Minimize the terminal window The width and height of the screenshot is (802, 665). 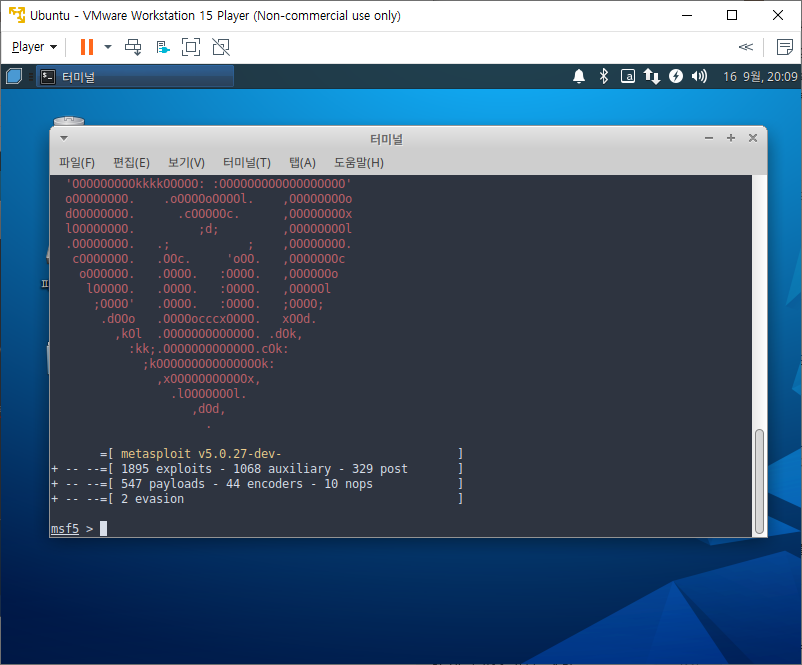709,138
